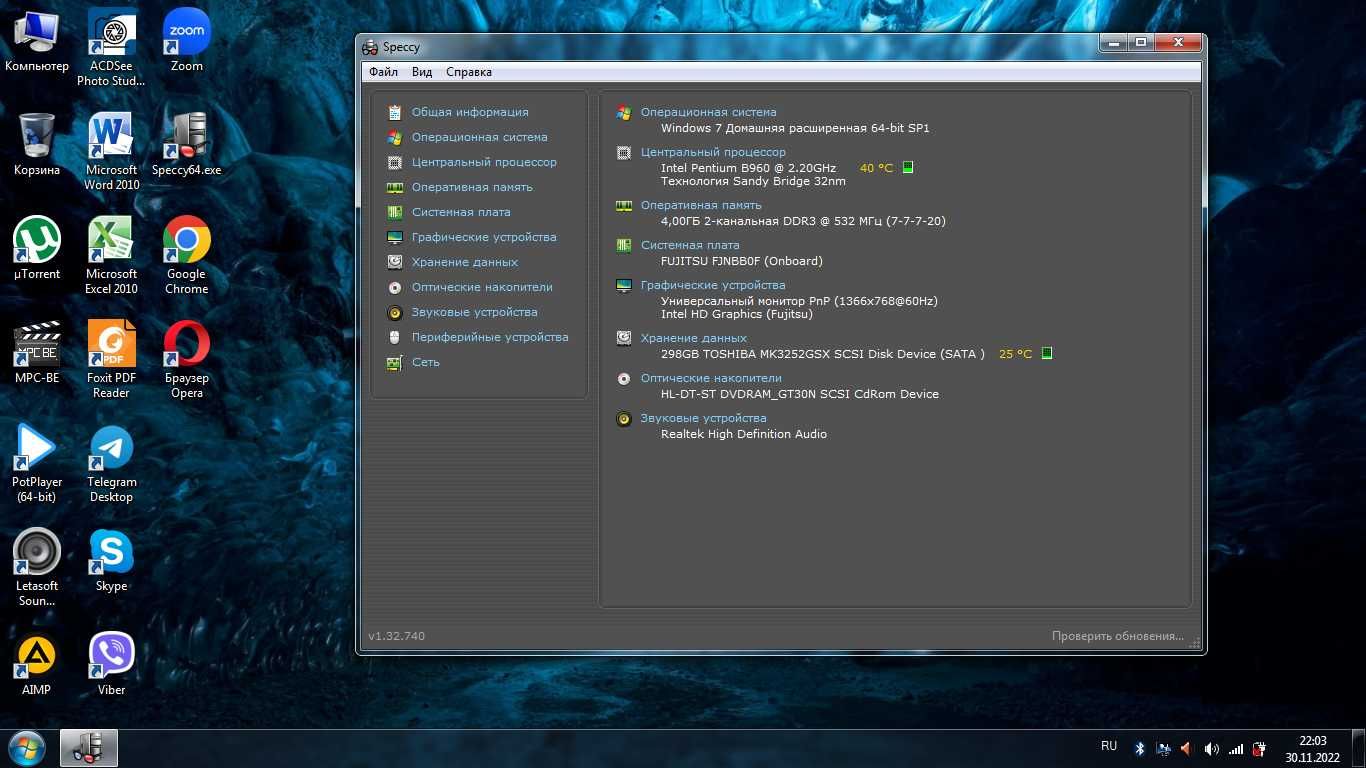Open the Windows Start menu

pyautogui.click(x=26, y=748)
